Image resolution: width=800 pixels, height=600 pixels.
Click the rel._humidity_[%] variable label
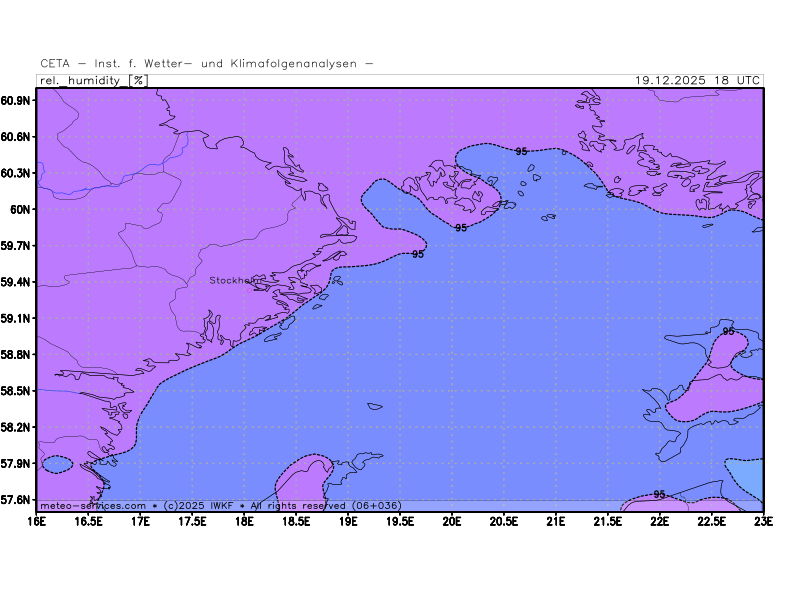(93, 80)
